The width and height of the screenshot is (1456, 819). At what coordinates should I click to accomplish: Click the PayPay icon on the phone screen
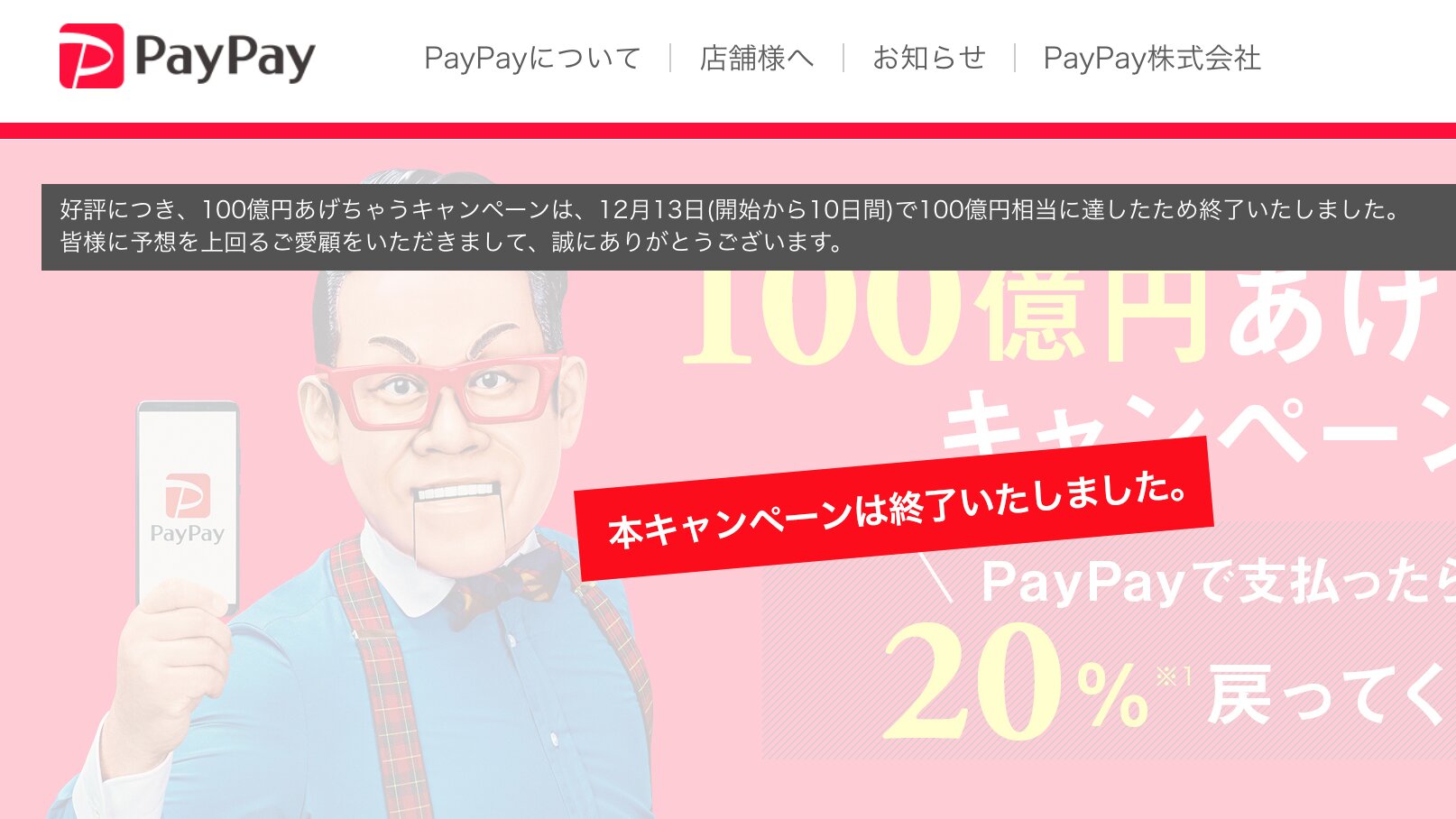[x=188, y=495]
